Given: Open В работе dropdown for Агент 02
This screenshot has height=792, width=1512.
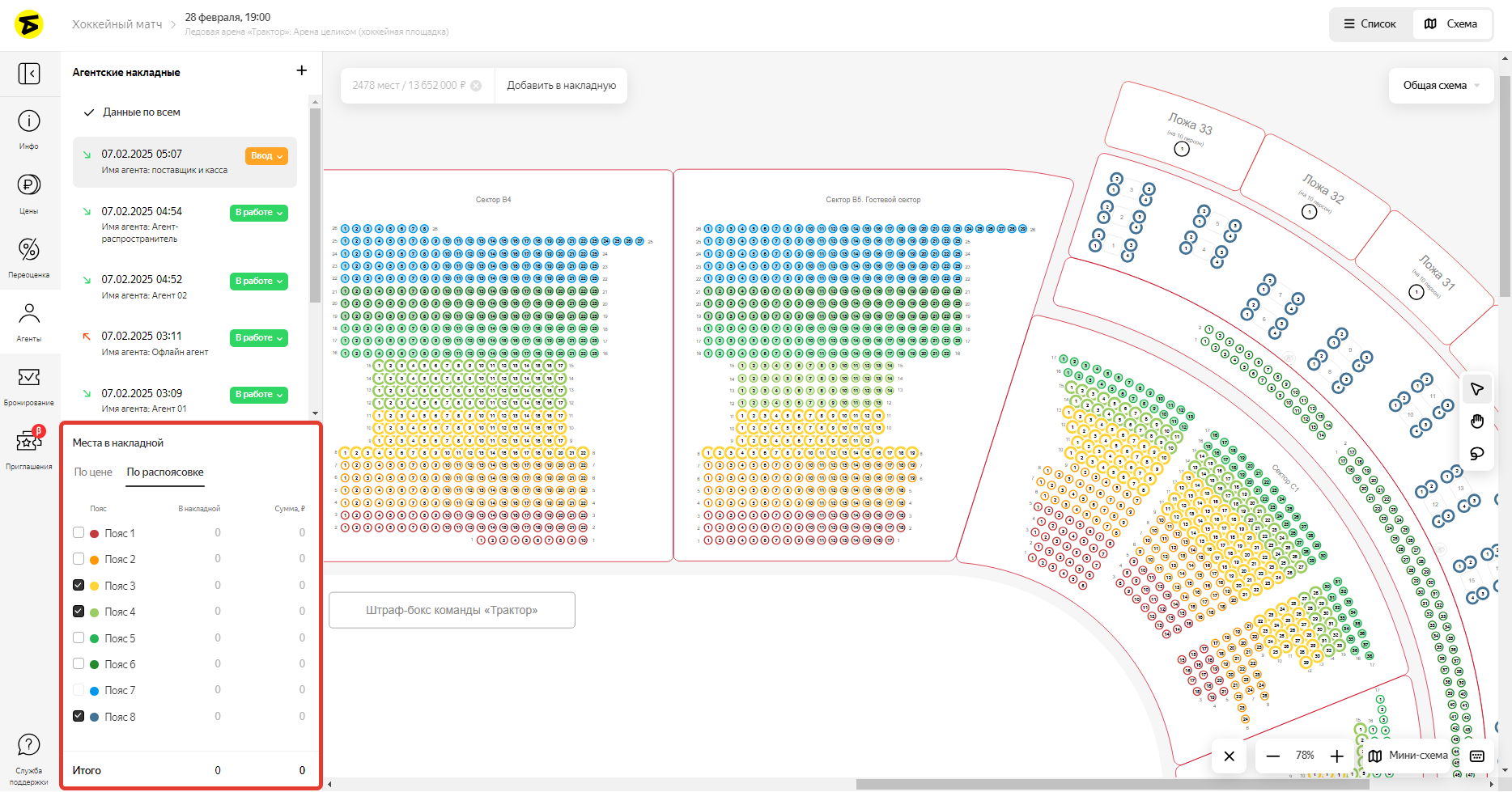Looking at the screenshot, I should pyautogui.click(x=259, y=282).
